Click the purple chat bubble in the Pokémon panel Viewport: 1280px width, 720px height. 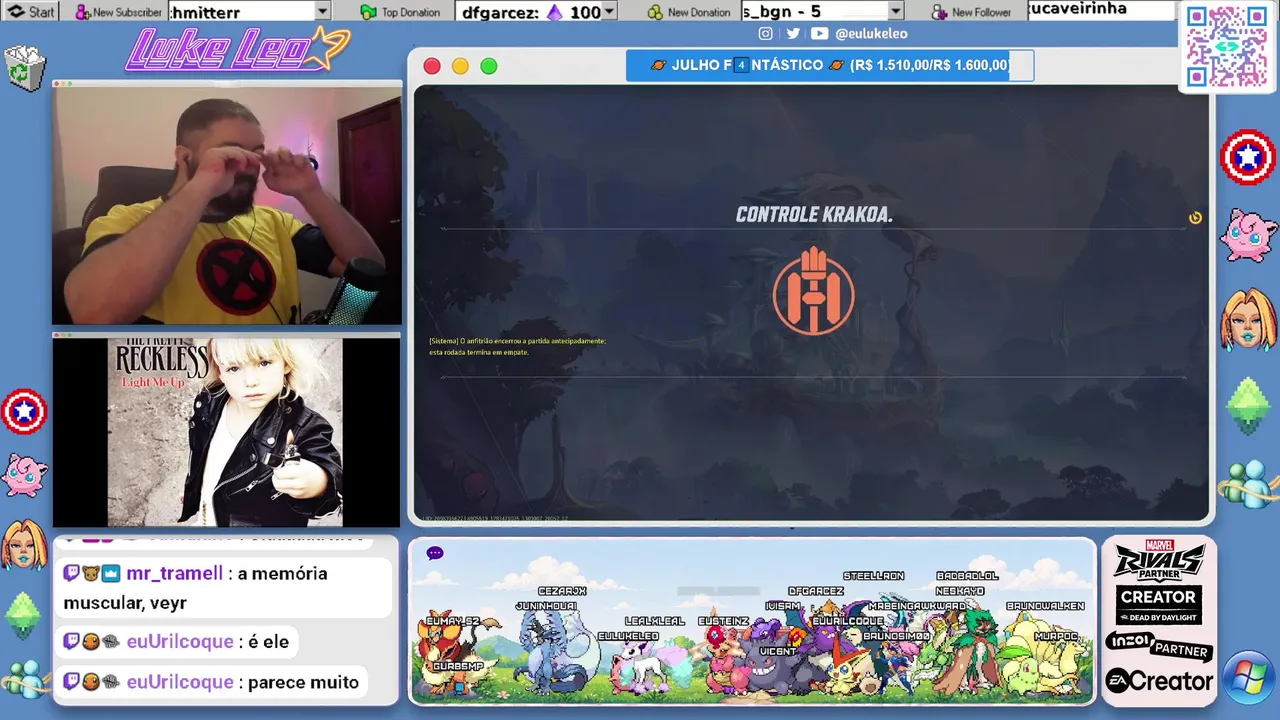pos(435,553)
